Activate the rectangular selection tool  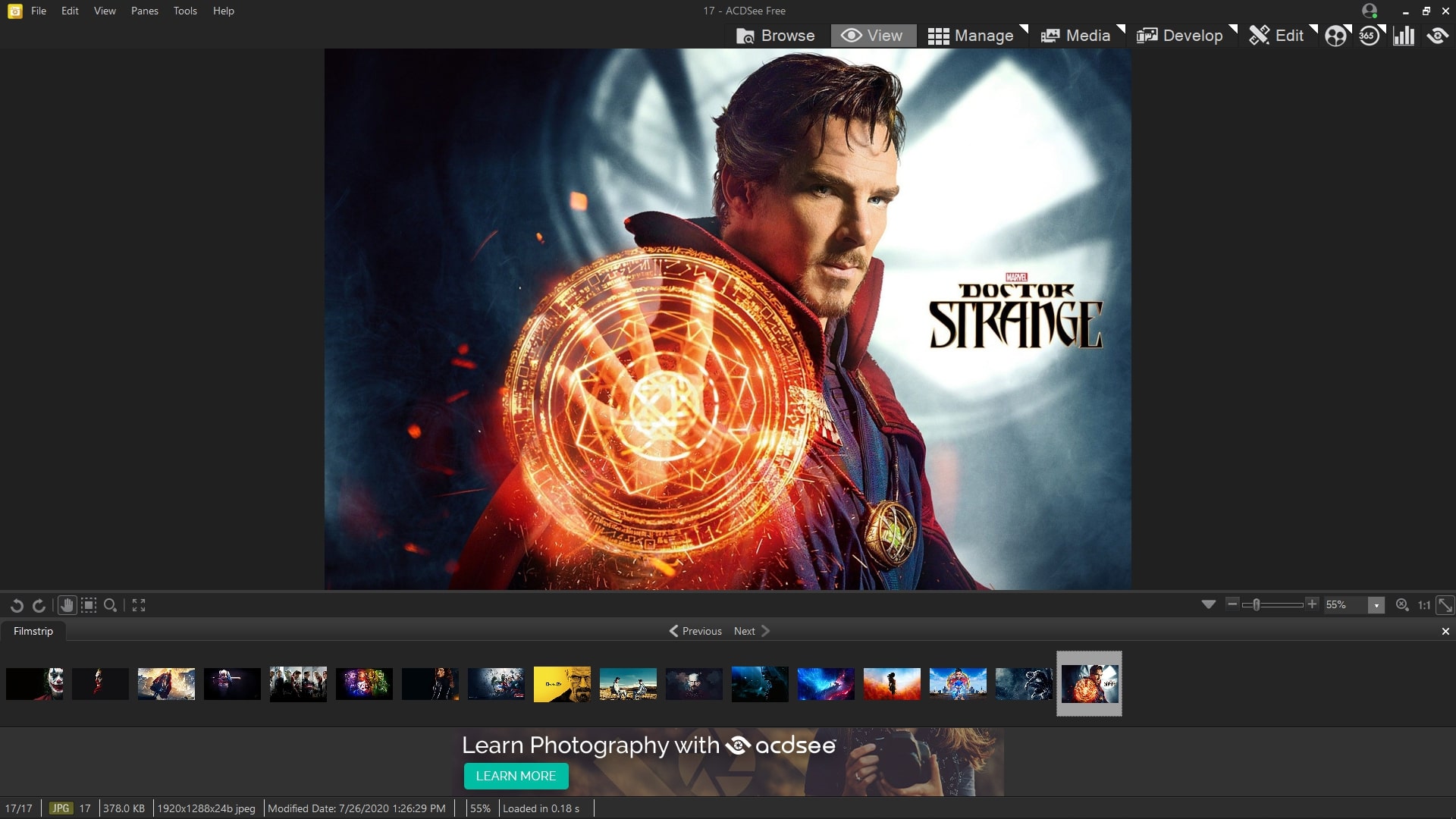[89, 605]
